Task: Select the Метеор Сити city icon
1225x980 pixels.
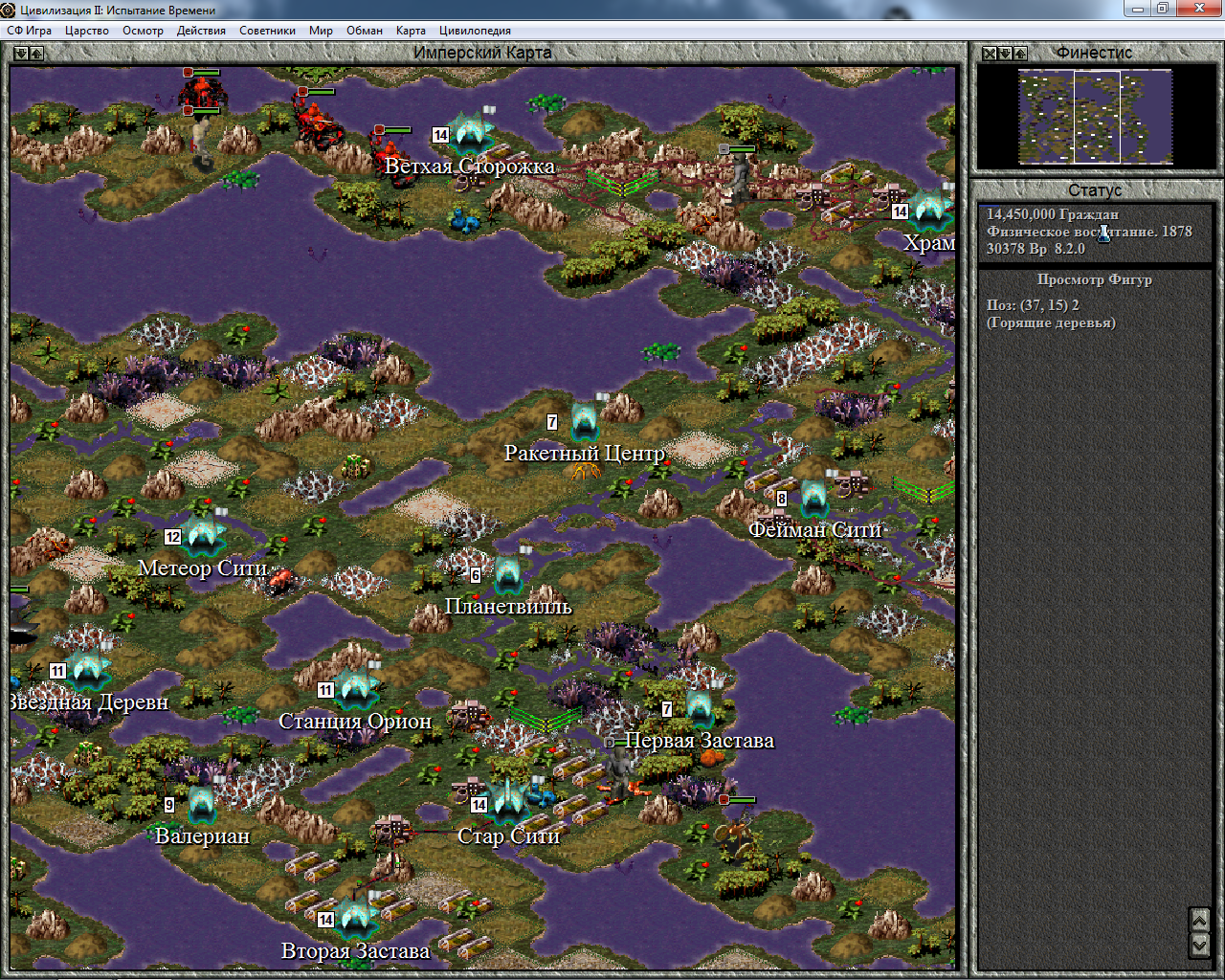Action: (203, 535)
